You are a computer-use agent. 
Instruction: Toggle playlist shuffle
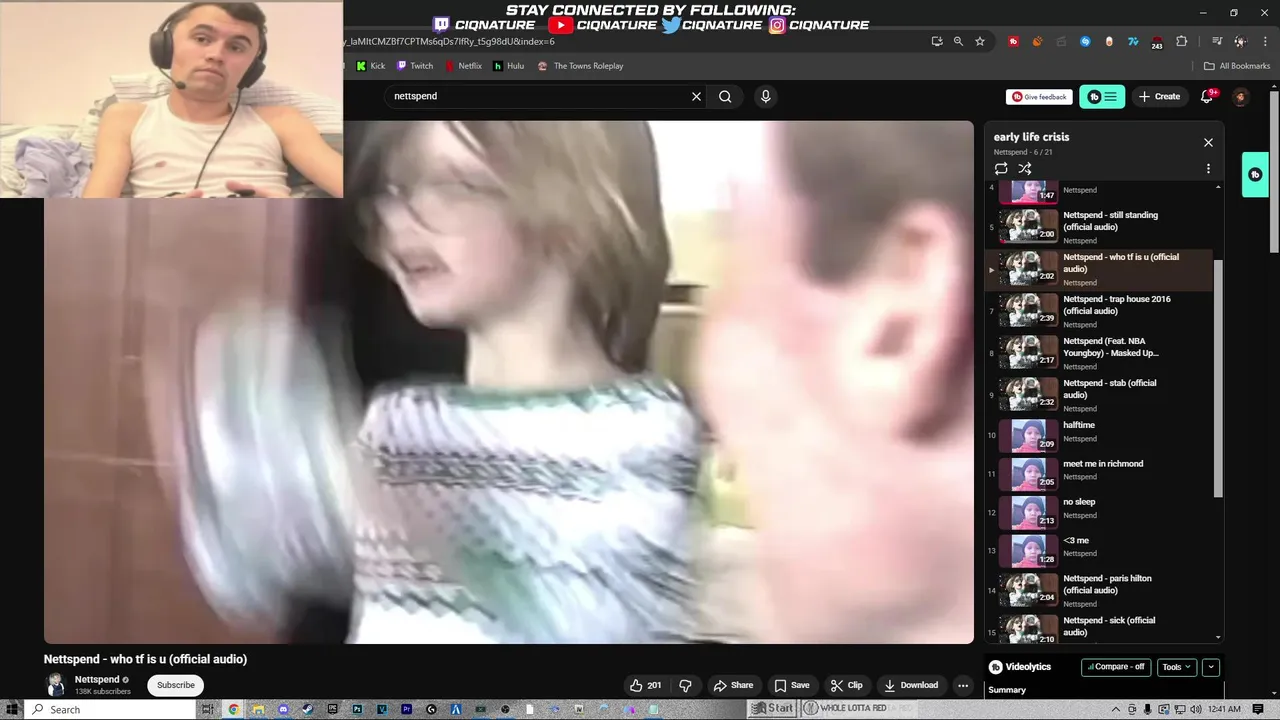pos(1025,169)
